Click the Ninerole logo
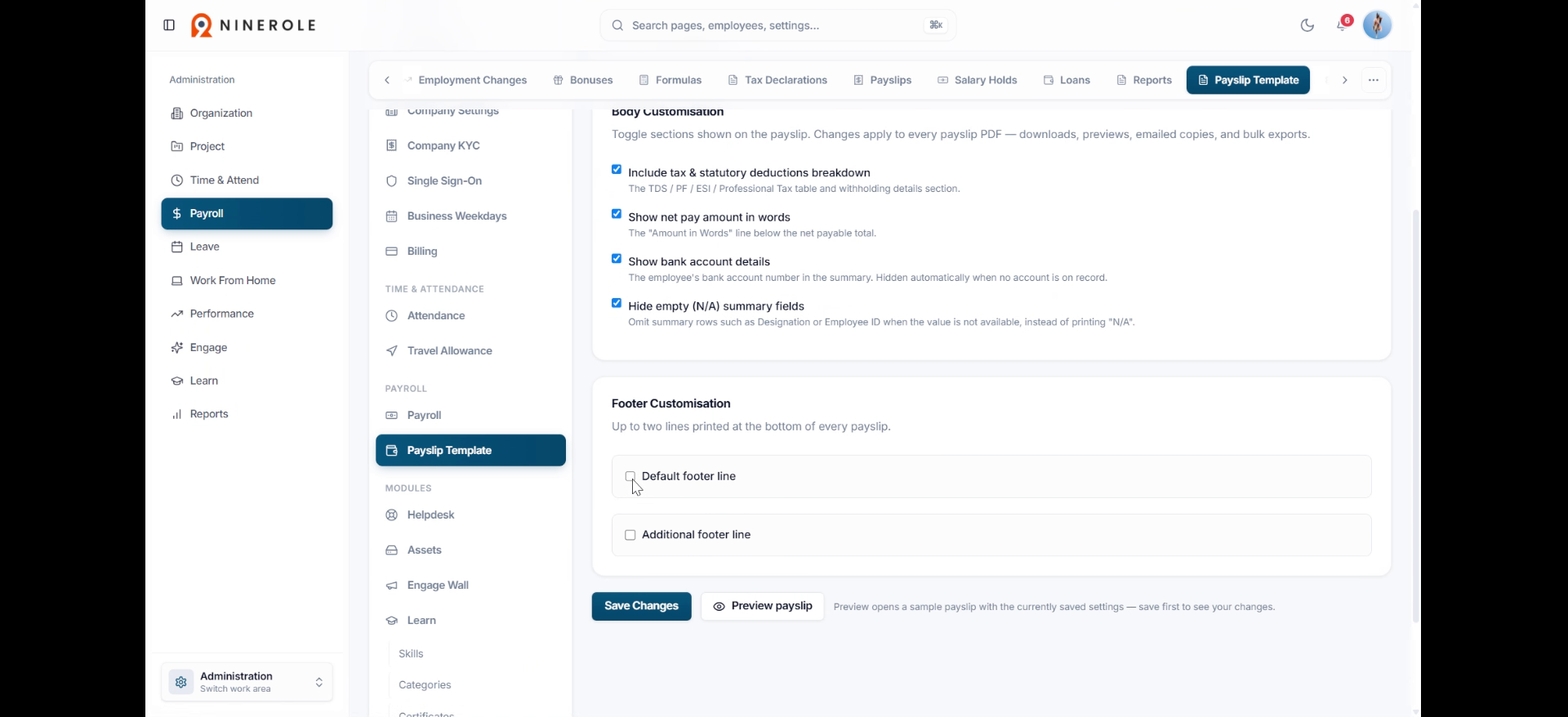The width and height of the screenshot is (1568, 717). pyautogui.click(x=253, y=25)
